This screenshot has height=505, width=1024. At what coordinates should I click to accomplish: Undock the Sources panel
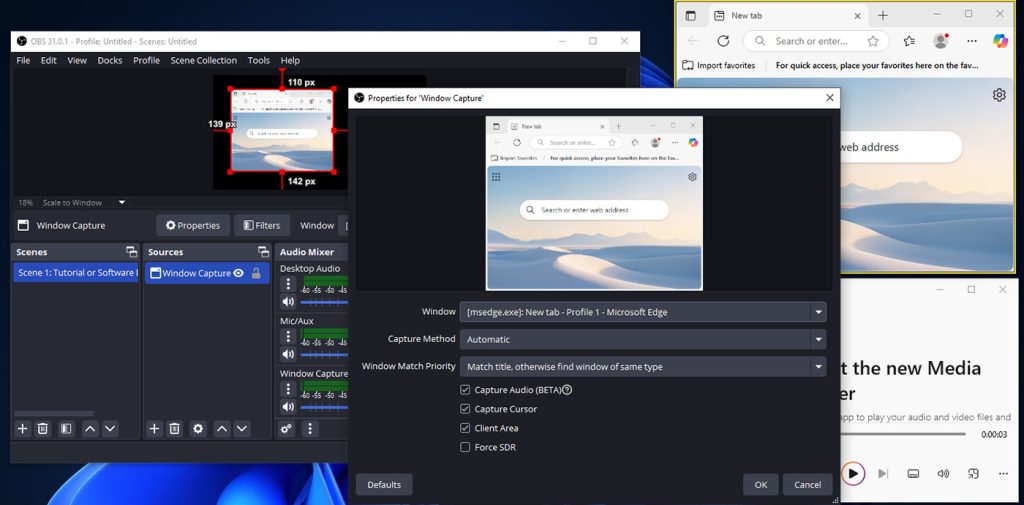(x=263, y=252)
